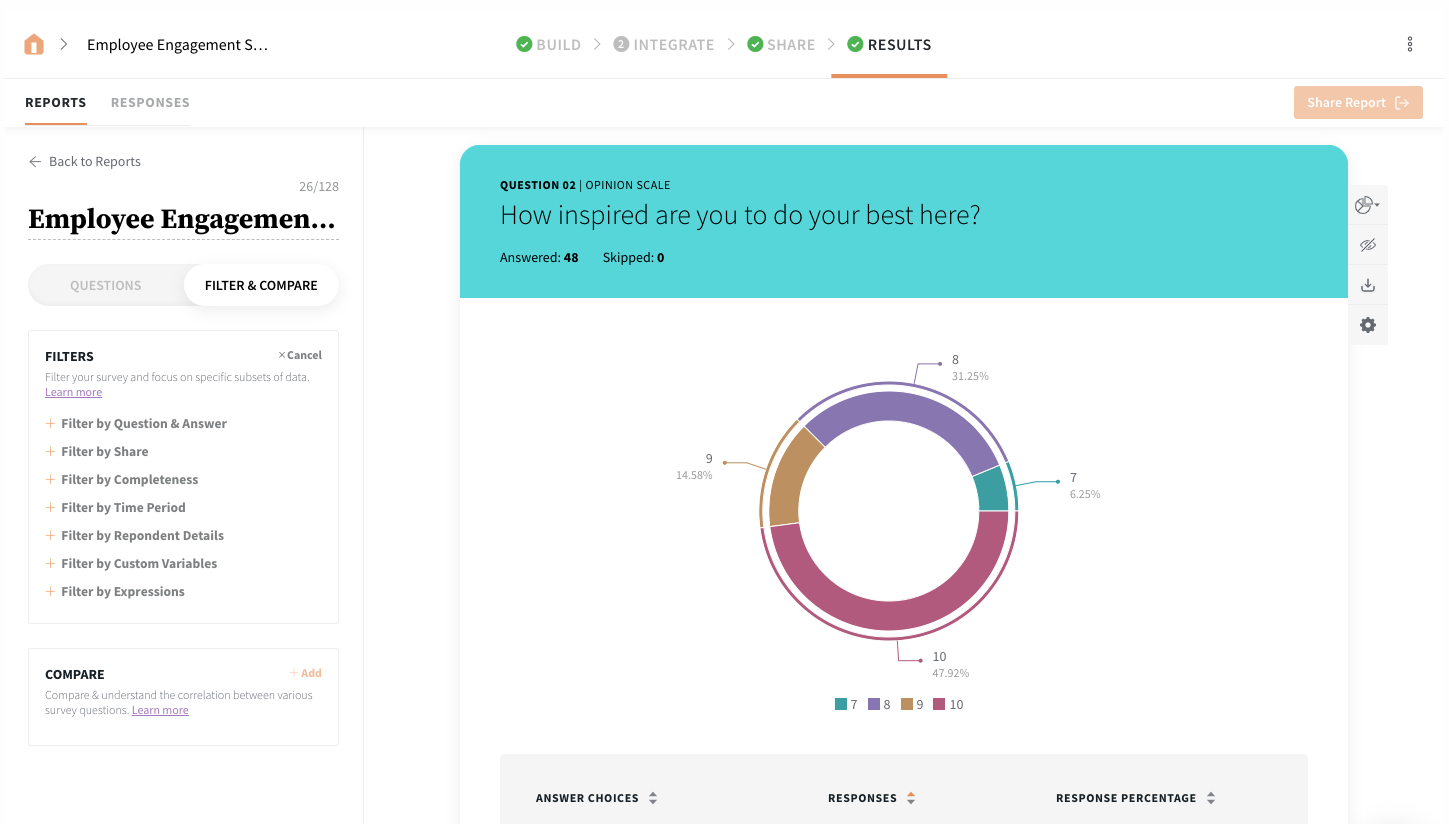Open Learn more link under Filters

point(73,391)
